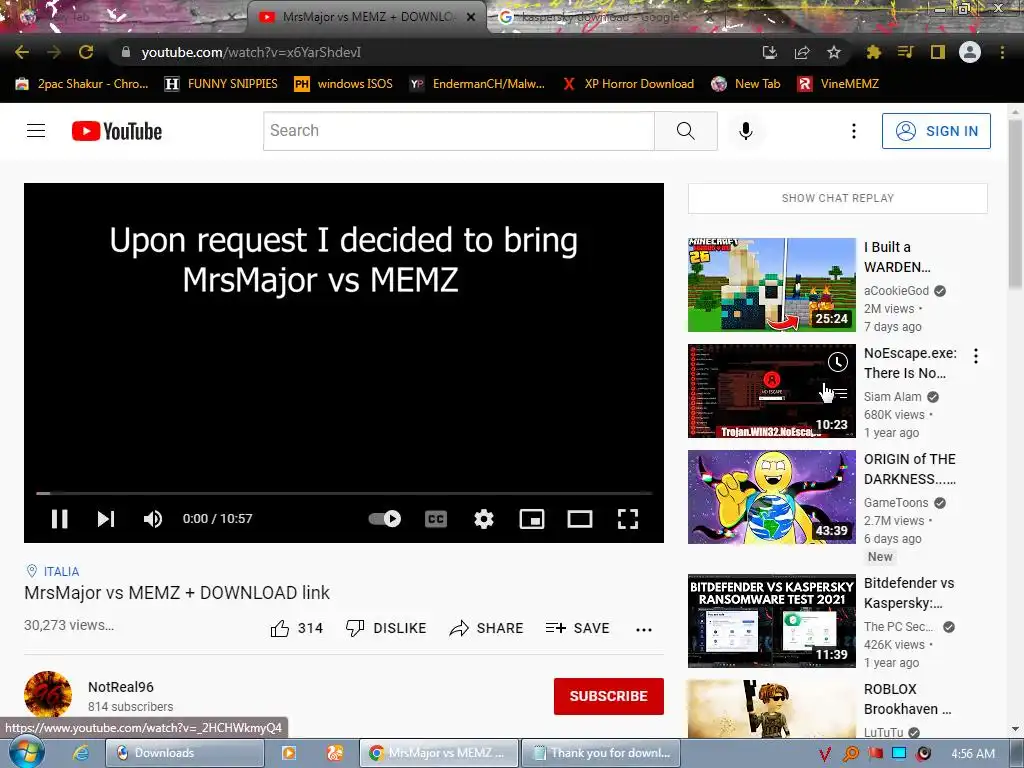The width and height of the screenshot is (1024, 768).
Task: Click the address bar URL
Action: point(251,52)
